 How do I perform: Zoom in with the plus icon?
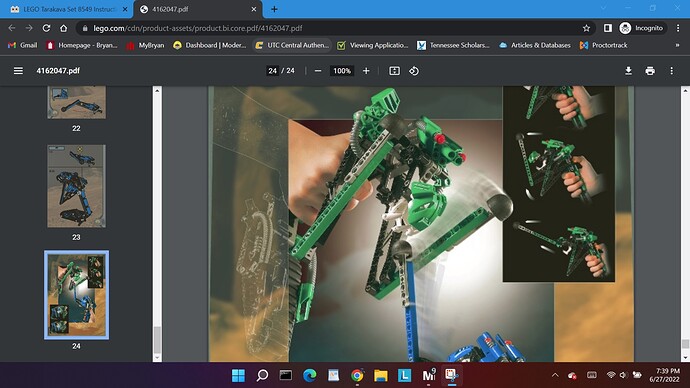(366, 71)
